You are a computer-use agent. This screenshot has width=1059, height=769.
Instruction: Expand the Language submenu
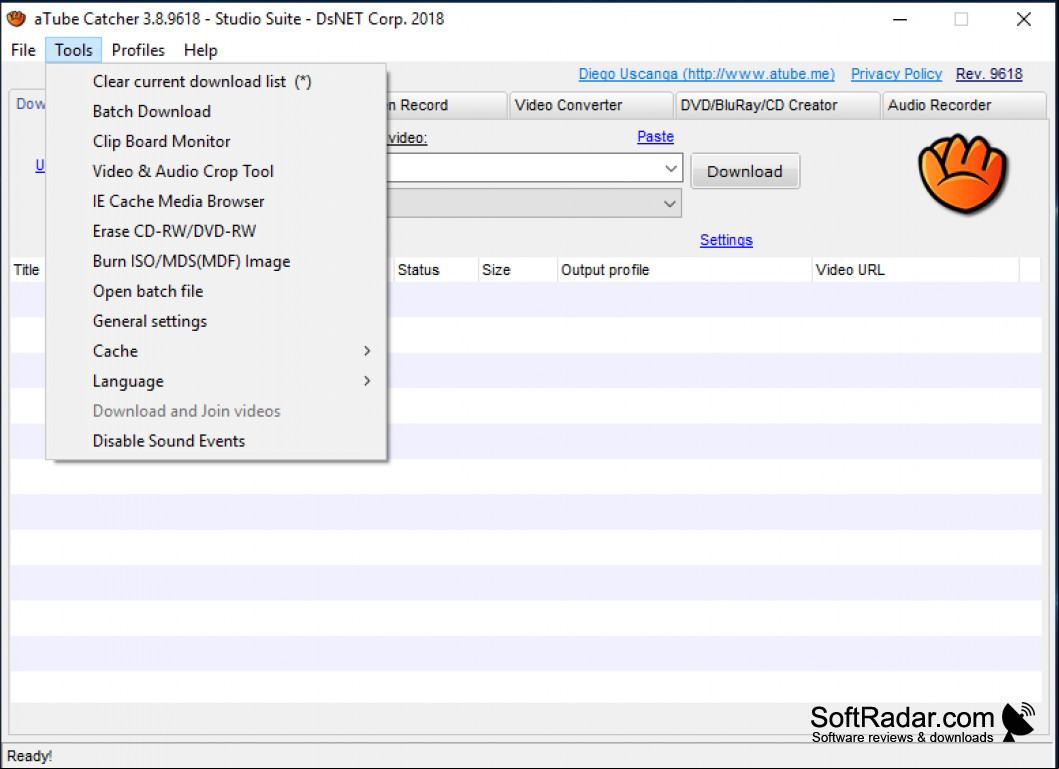click(x=216, y=381)
